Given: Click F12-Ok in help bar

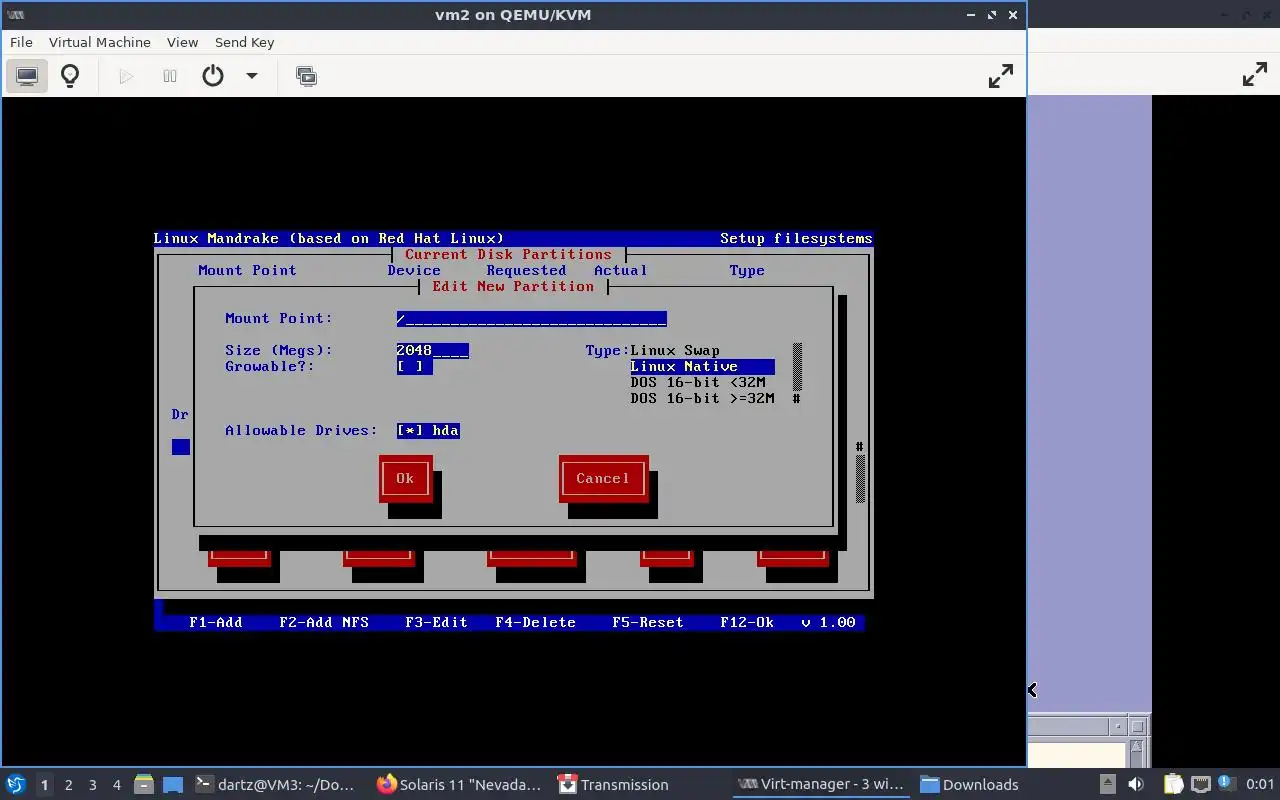Looking at the screenshot, I should (747, 622).
